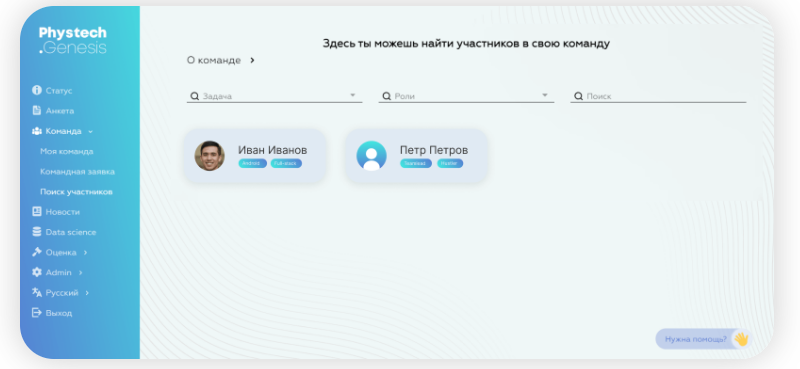The height and width of the screenshot is (369, 800).
Task: Click the Admin gear icon
Action: [36, 272]
